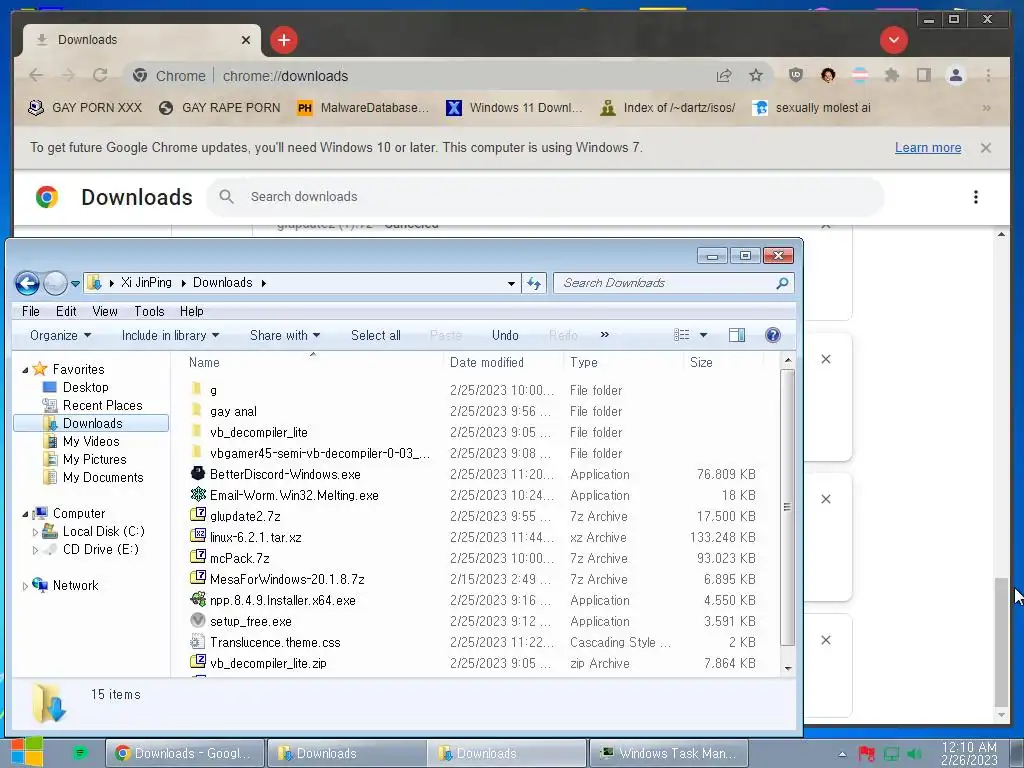Dismiss the Windows 7 update infobar
The width and height of the screenshot is (1024, 768).
[985, 148]
